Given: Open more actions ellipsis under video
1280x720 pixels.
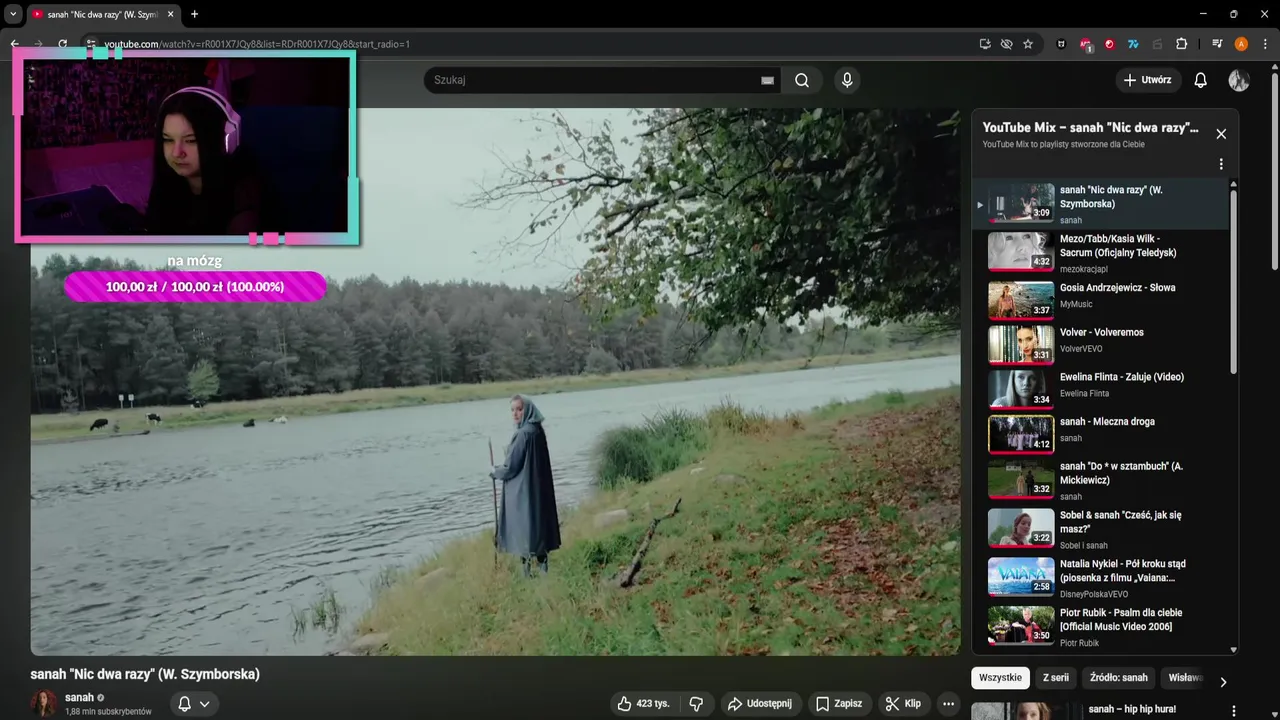Looking at the screenshot, I should (949, 703).
